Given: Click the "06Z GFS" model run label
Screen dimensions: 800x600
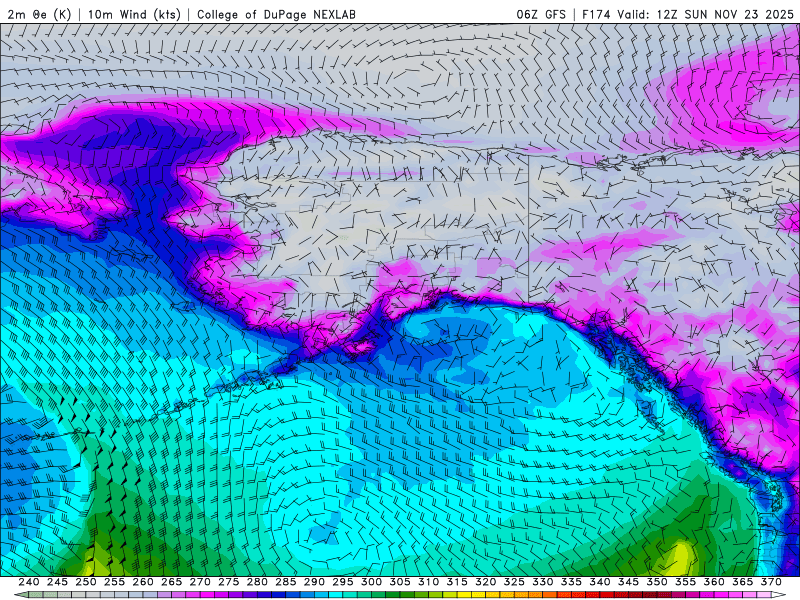Looking at the screenshot, I should [x=541, y=14].
